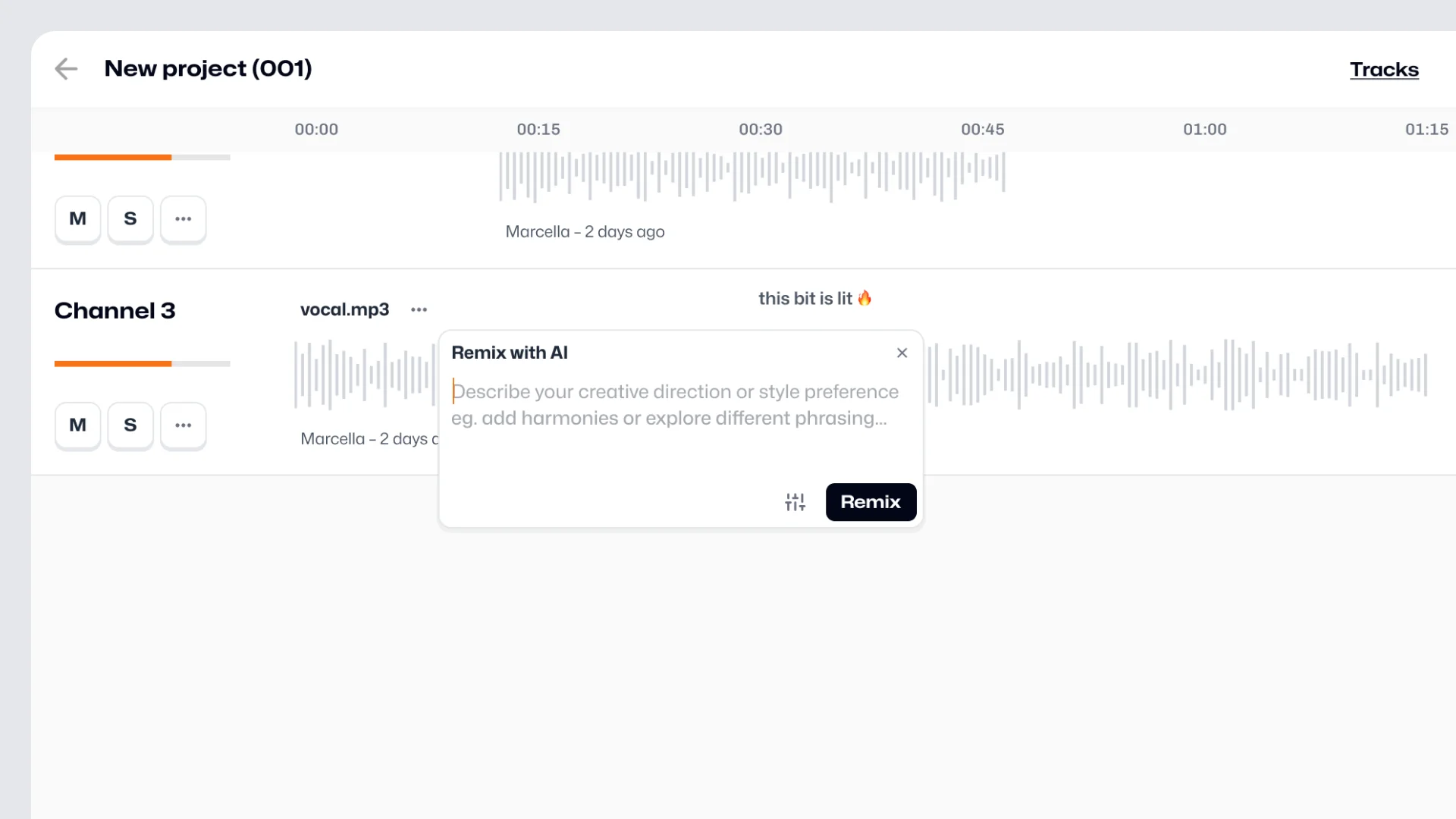Adjust Channel 3 volume slider

(x=171, y=364)
